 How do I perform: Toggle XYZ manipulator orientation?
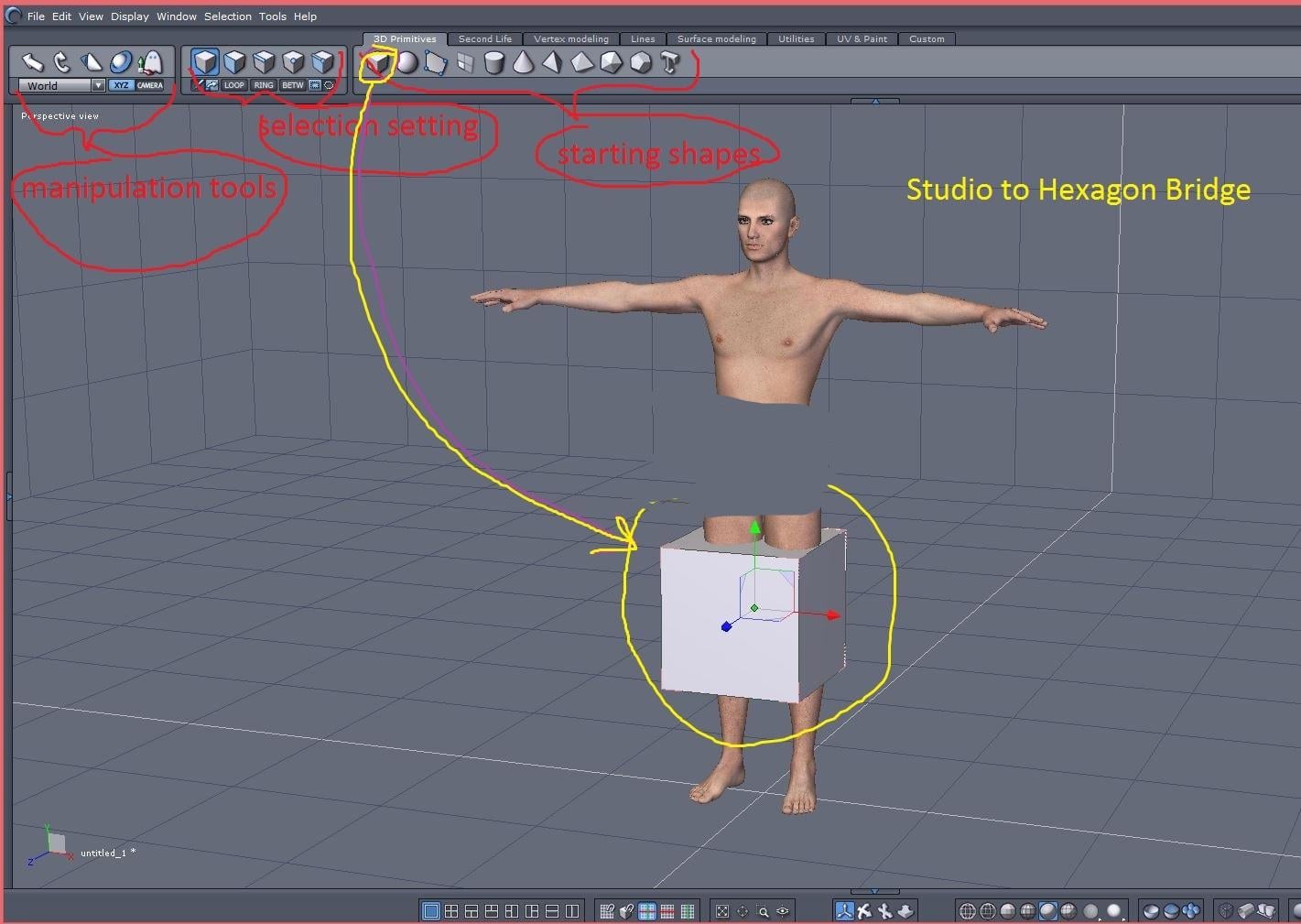pyautogui.click(x=121, y=85)
